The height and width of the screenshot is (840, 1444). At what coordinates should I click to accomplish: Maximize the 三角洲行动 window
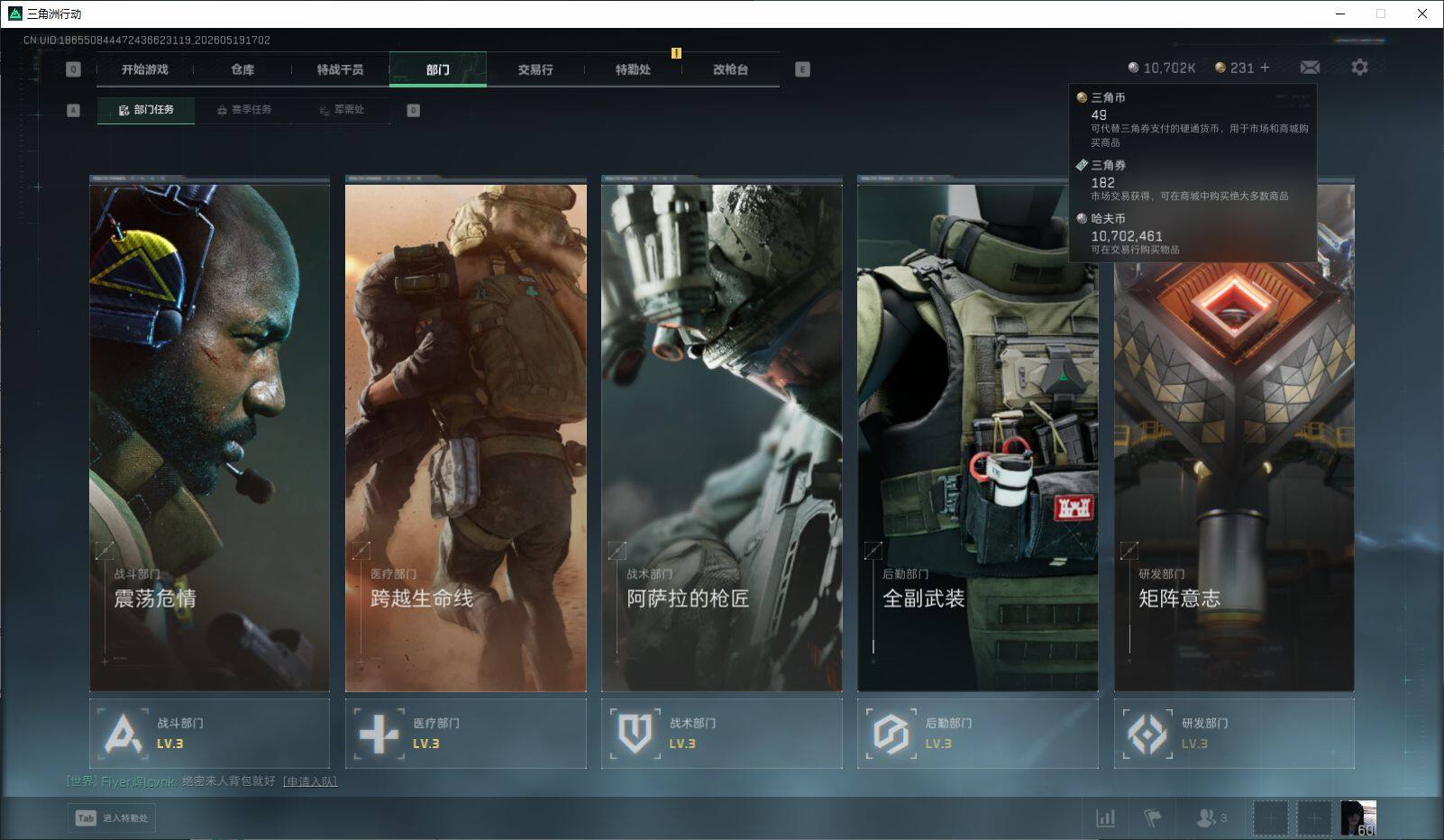pyautogui.click(x=1380, y=14)
